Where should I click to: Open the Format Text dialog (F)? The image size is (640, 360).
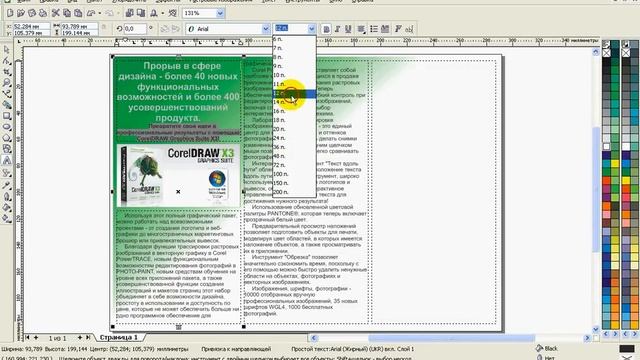pyautogui.click(x=398, y=29)
